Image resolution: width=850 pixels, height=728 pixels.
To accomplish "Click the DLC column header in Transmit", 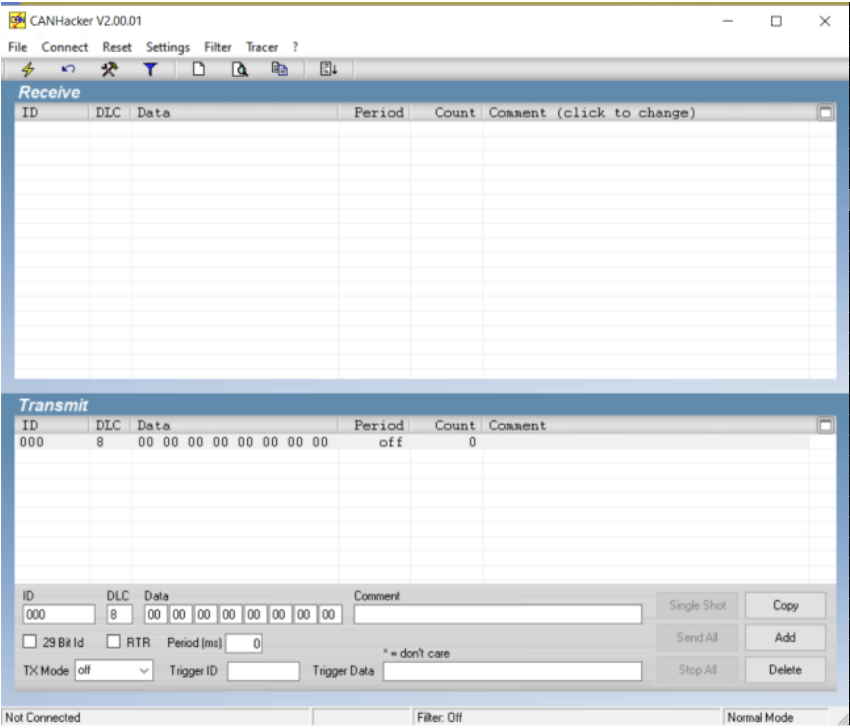I will click(110, 426).
